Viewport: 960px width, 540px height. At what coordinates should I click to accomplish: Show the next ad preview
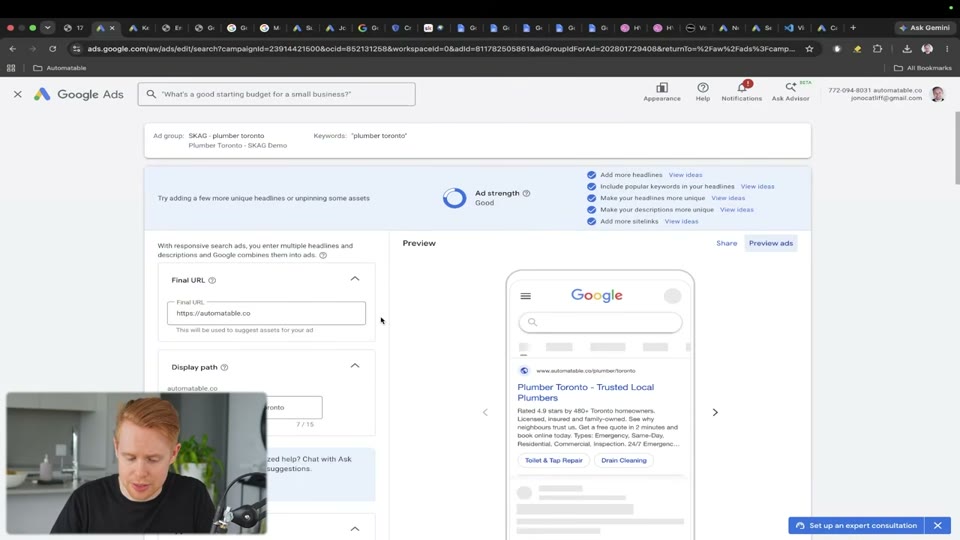(x=715, y=413)
